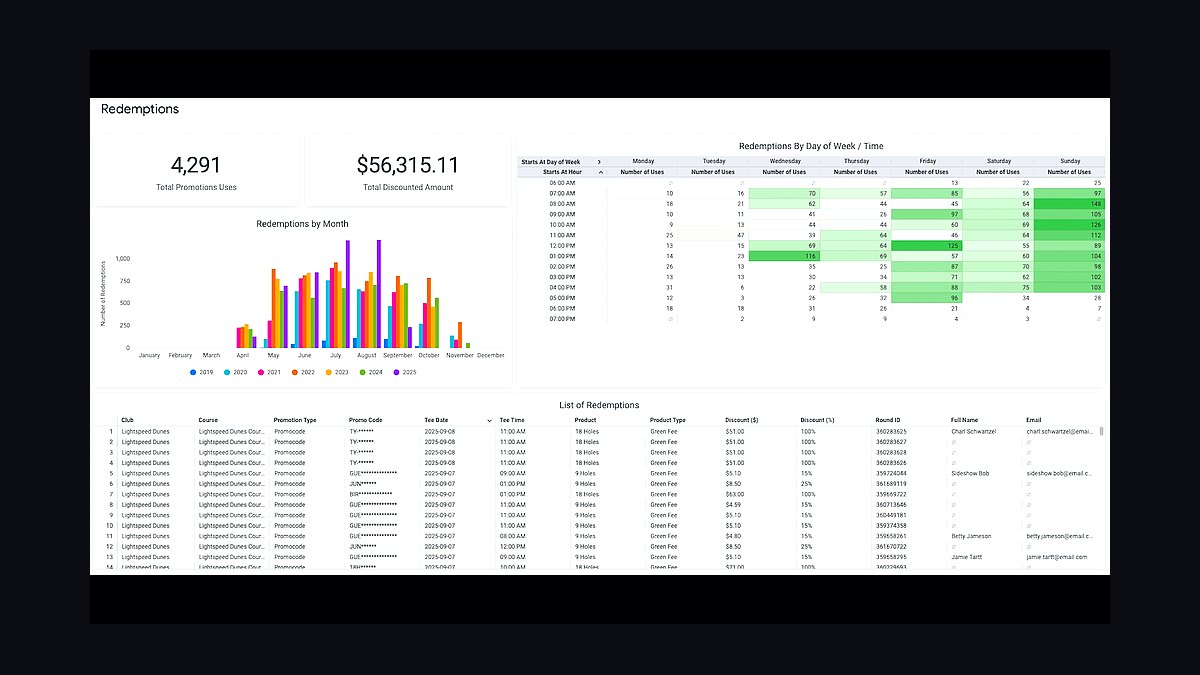1200x675 pixels.
Task: Click Round ID 359669722
Action: [891, 494]
